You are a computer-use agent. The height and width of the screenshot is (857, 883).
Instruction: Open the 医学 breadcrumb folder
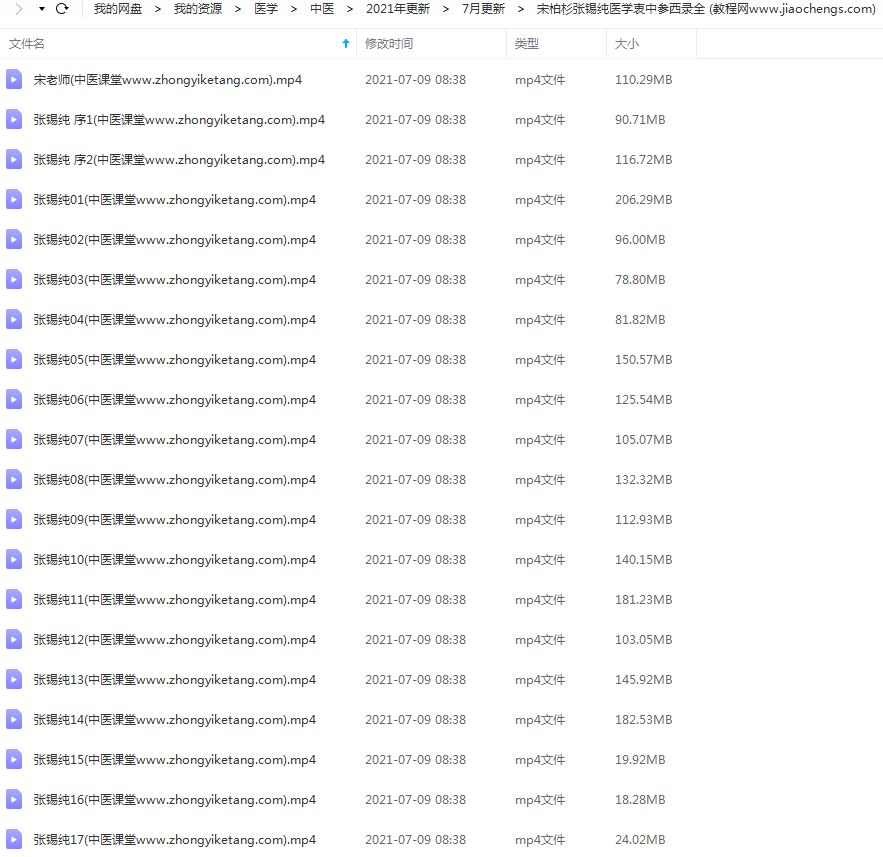click(266, 9)
